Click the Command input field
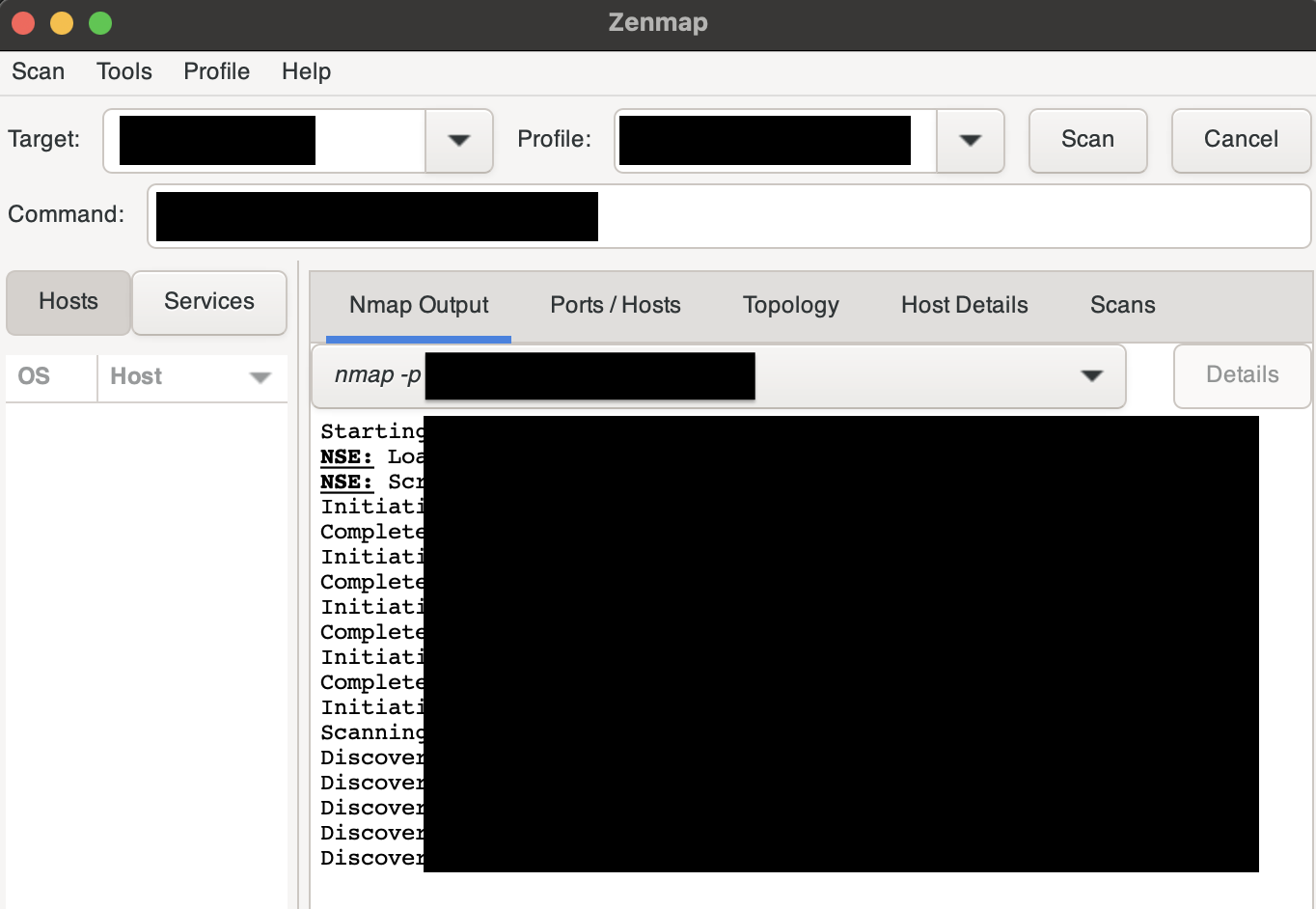Screen dimensions: 1316x909 click(x=728, y=216)
